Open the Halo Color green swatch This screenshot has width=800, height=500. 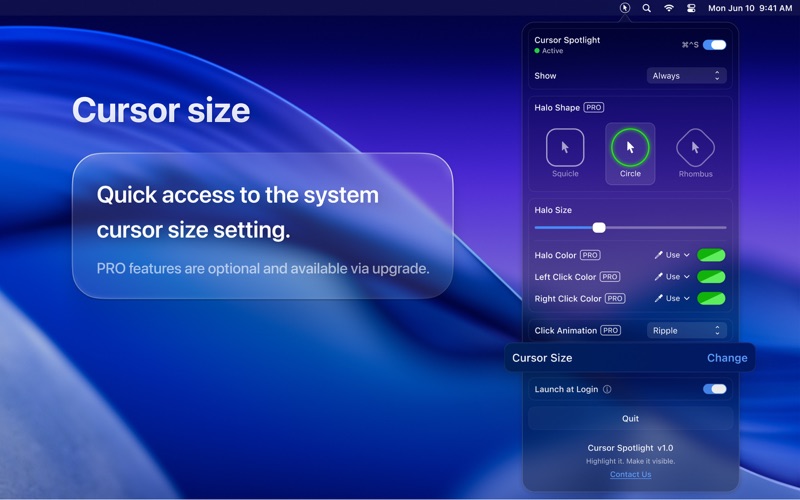tap(711, 255)
